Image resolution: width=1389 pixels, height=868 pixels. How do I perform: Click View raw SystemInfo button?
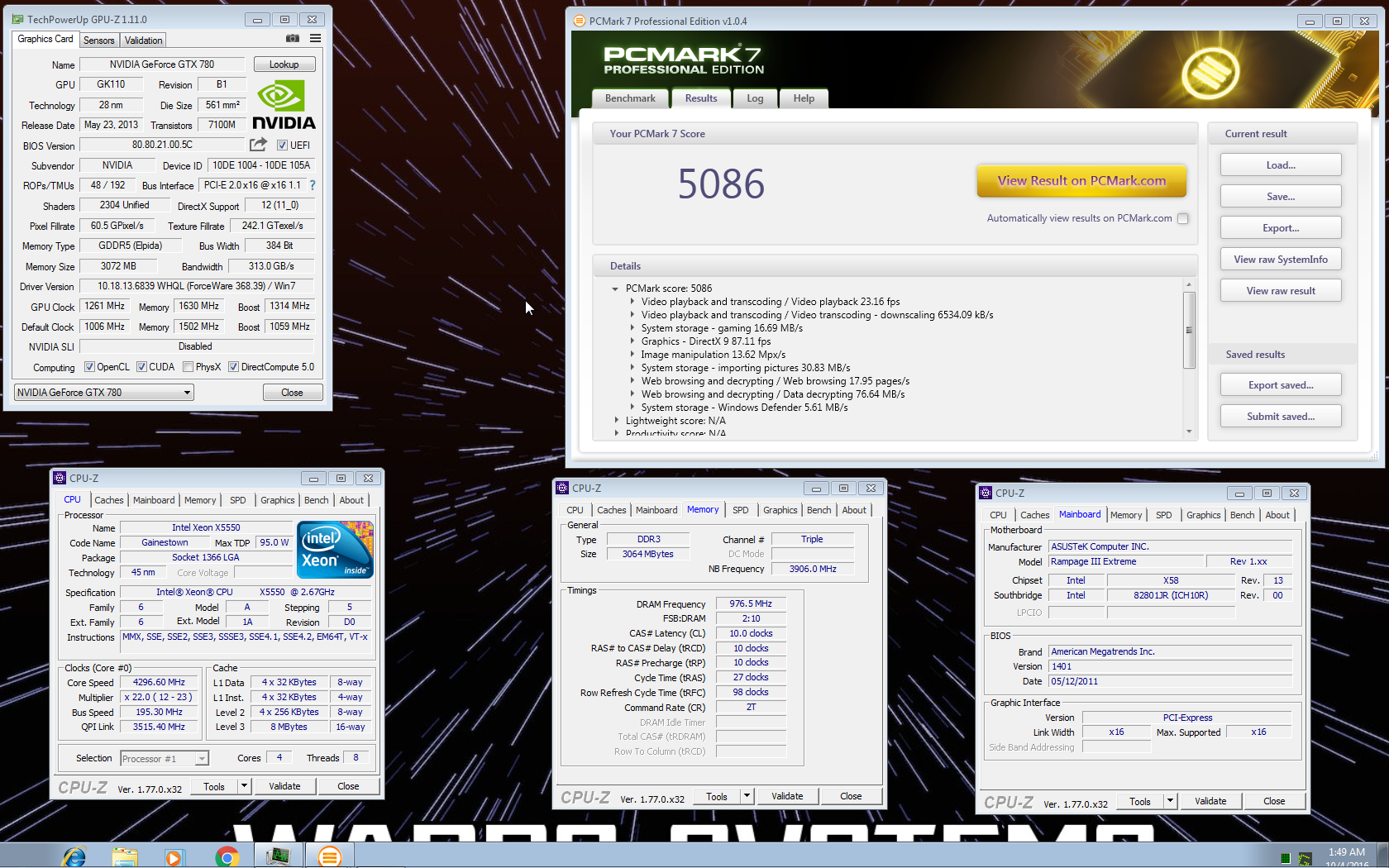click(x=1281, y=260)
